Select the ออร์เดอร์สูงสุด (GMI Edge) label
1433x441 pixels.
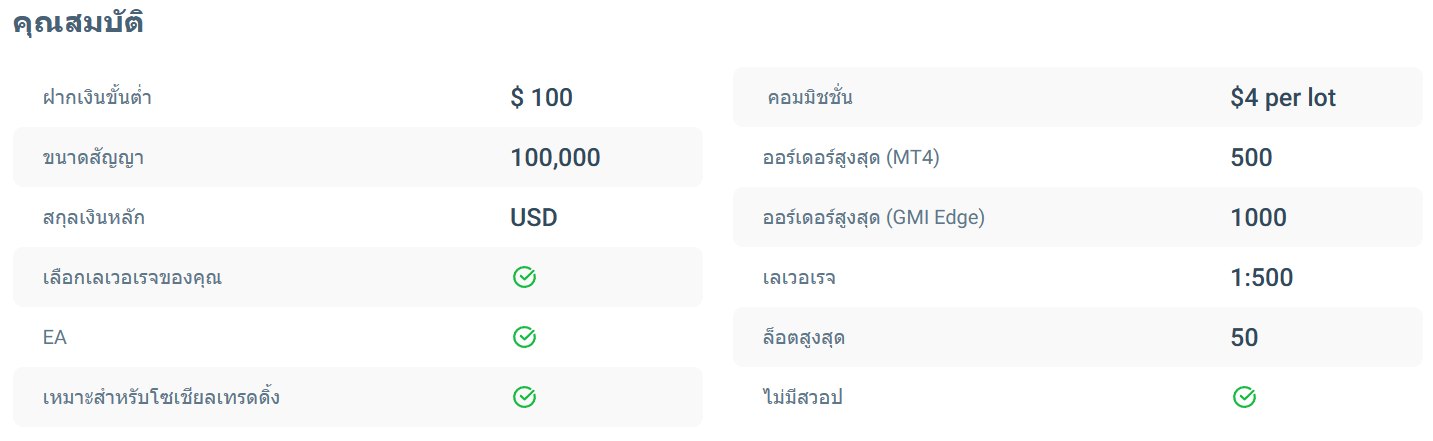tap(873, 218)
